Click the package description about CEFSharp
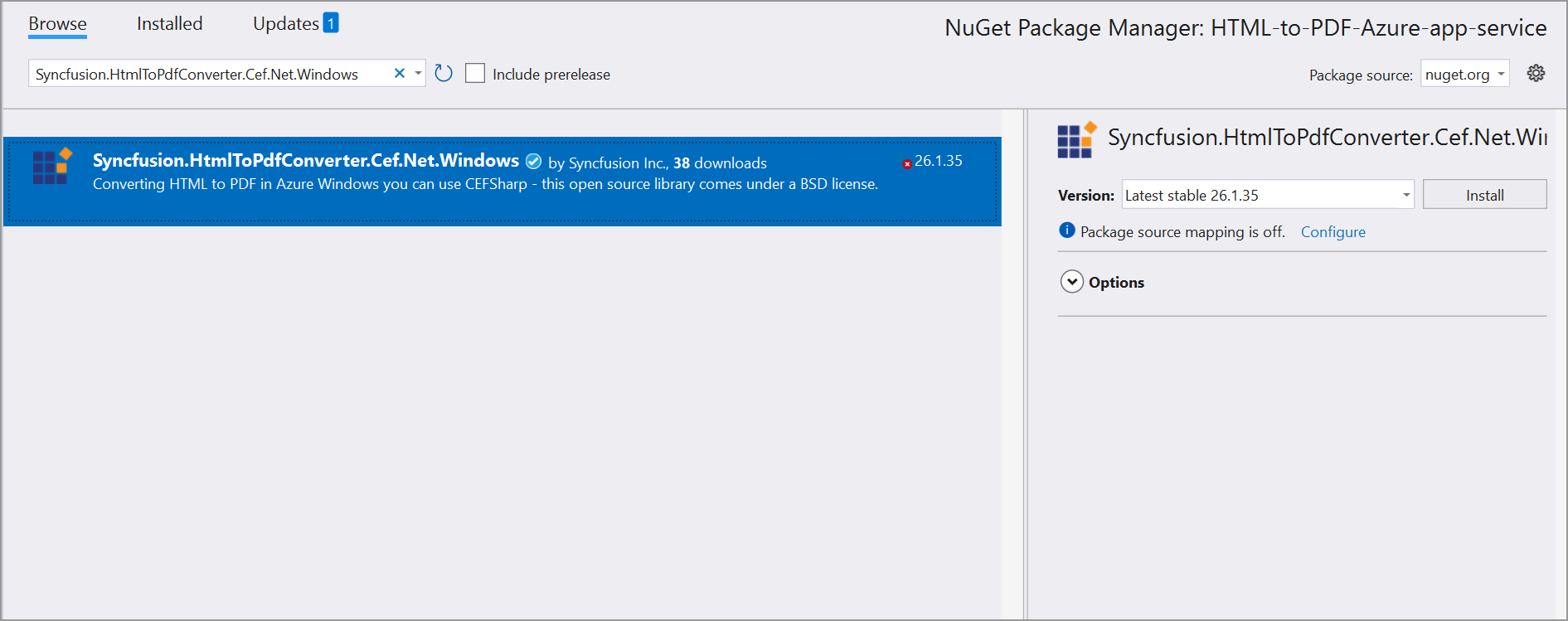This screenshot has width=1568, height=621. point(485,184)
